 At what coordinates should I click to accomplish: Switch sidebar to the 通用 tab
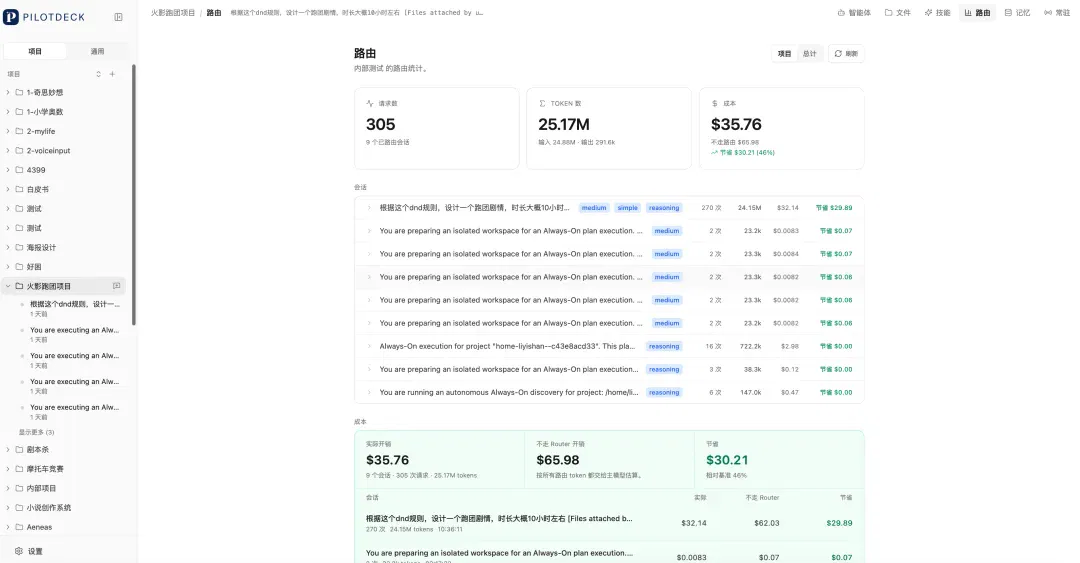coord(97,51)
